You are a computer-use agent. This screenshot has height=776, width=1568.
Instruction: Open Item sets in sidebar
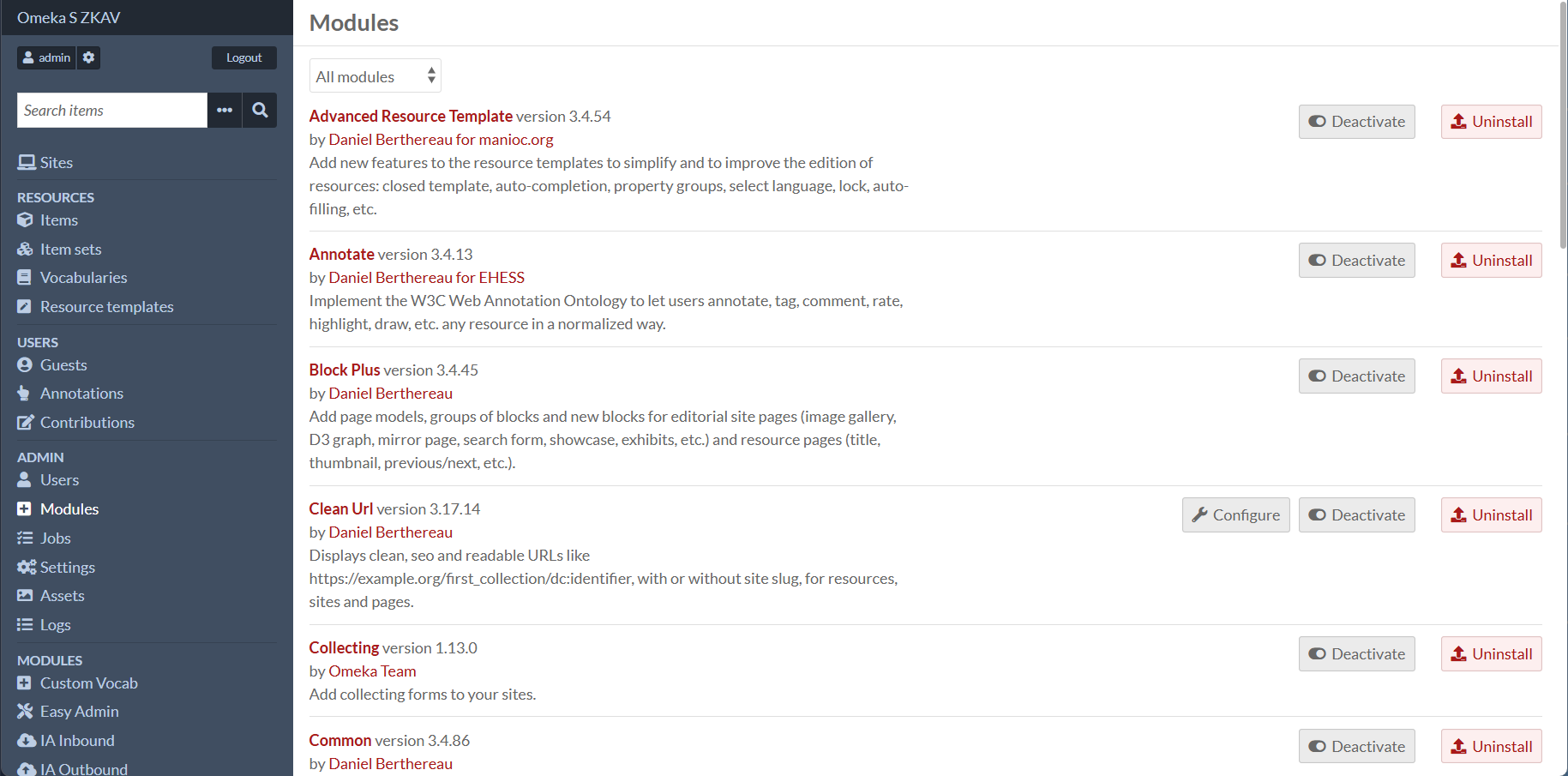pos(70,250)
